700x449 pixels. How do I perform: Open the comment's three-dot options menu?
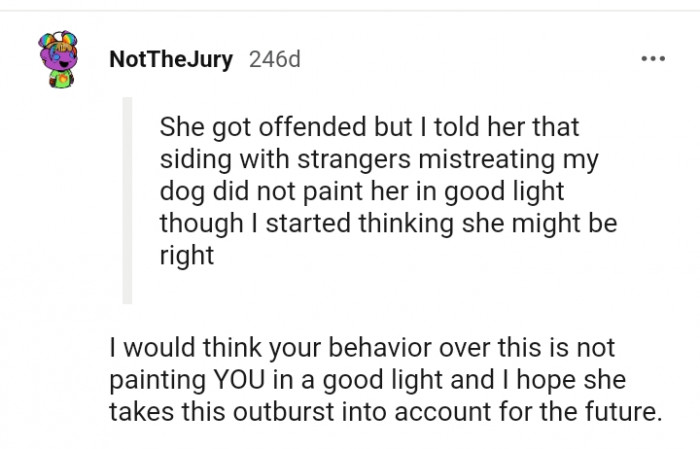(x=652, y=59)
